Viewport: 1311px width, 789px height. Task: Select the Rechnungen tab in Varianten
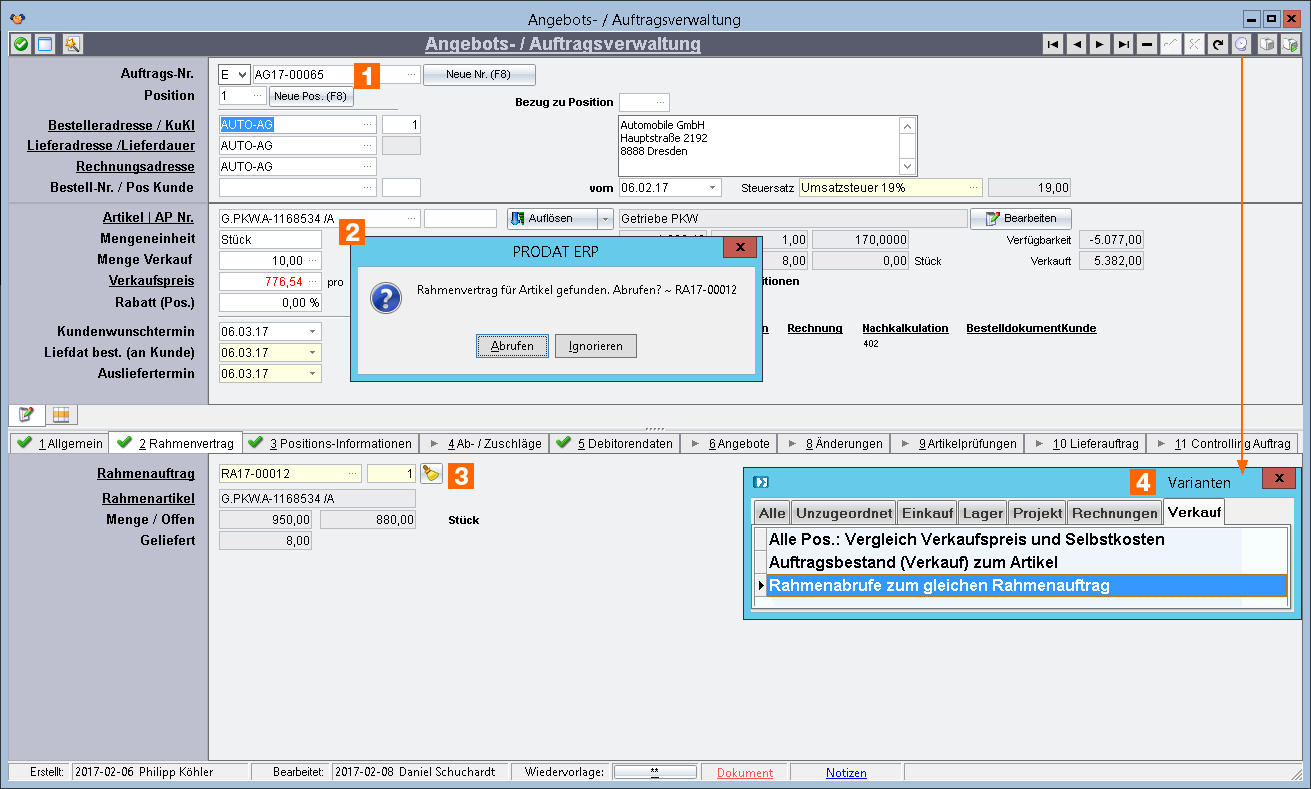[x=1114, y=512]
